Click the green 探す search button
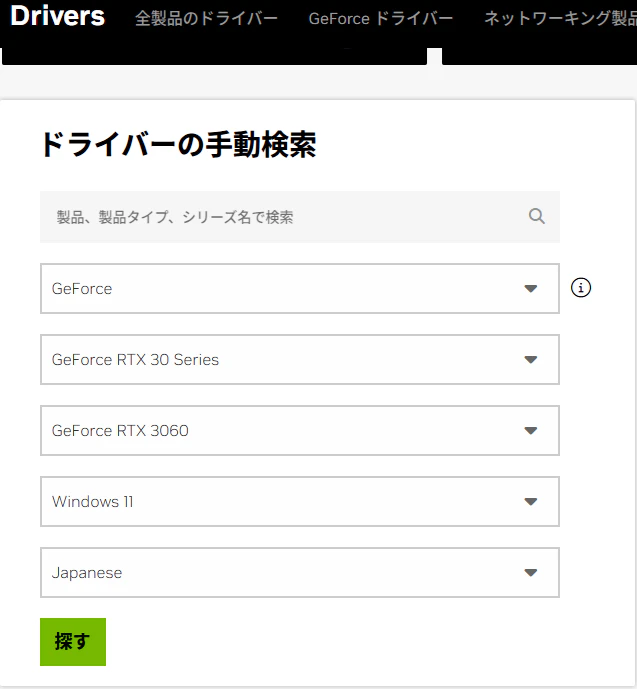The image size is (637, 689). pyautogui.click(x=73, y=642)
